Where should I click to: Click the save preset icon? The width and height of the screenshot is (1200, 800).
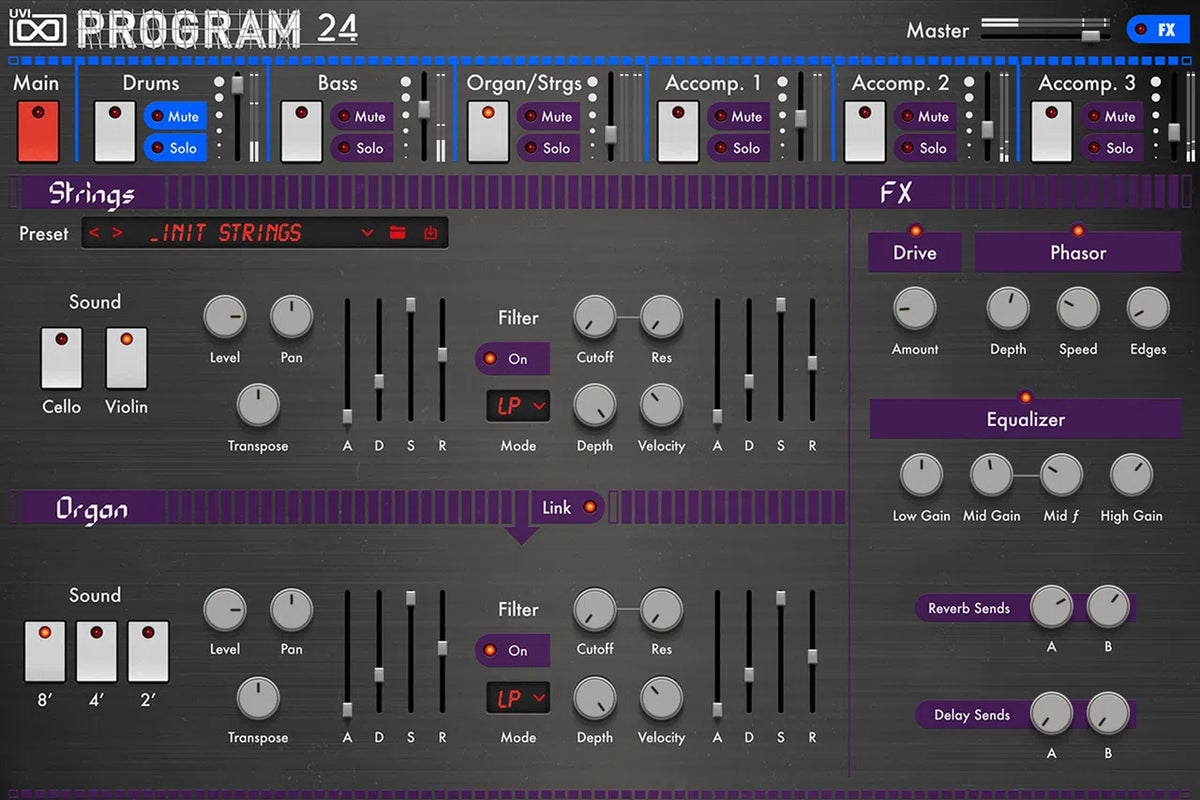pos(430,233)
